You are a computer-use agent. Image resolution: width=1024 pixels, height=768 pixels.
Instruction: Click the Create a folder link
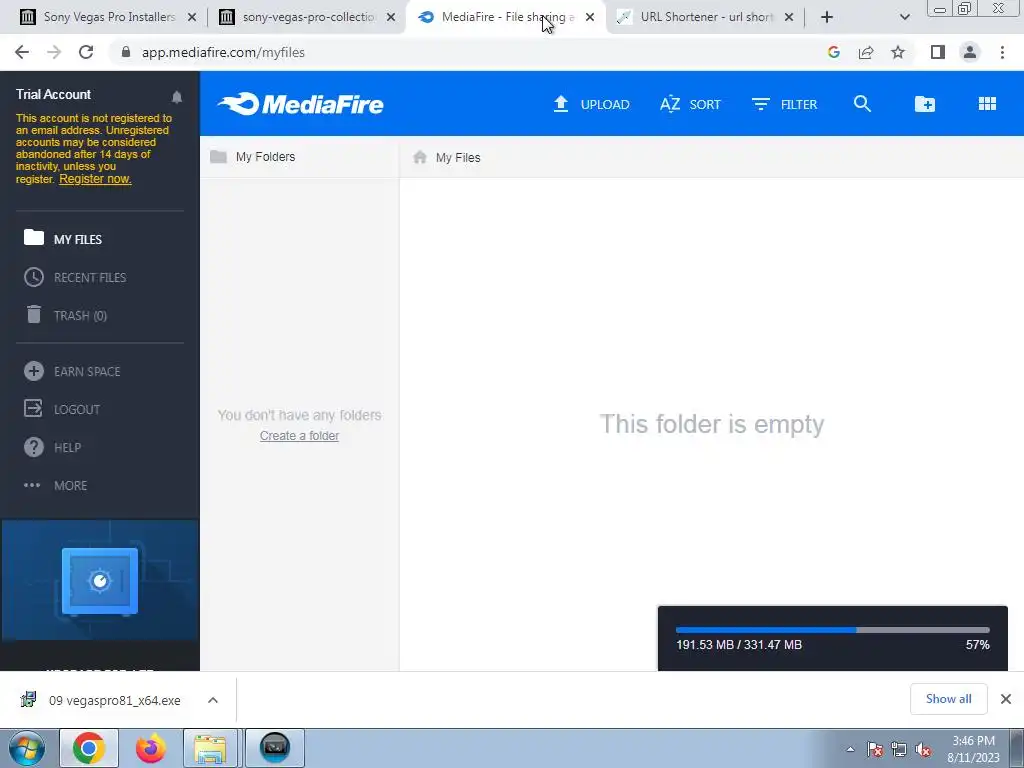click(299, 436)
